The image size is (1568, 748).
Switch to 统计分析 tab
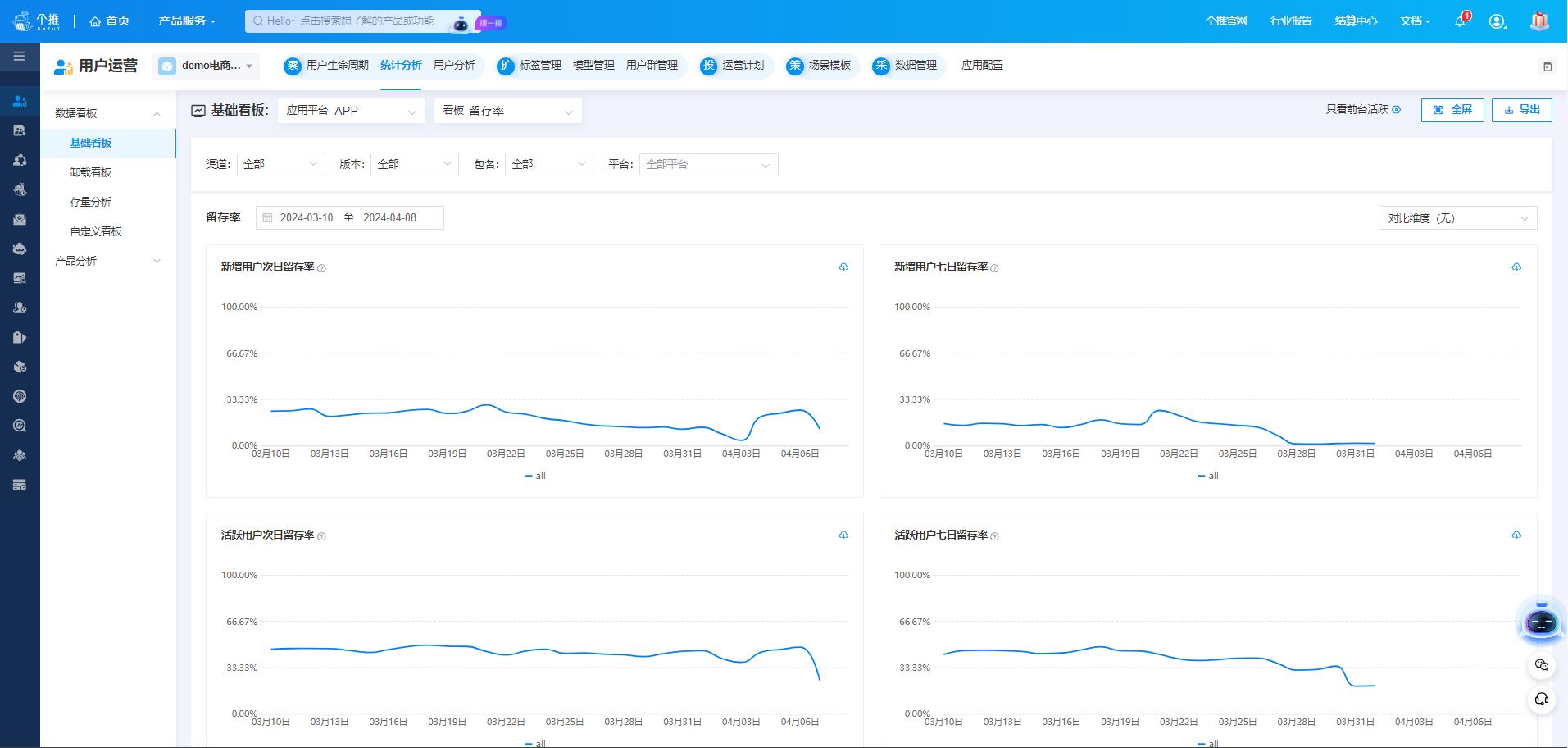[x=401, y=66]
